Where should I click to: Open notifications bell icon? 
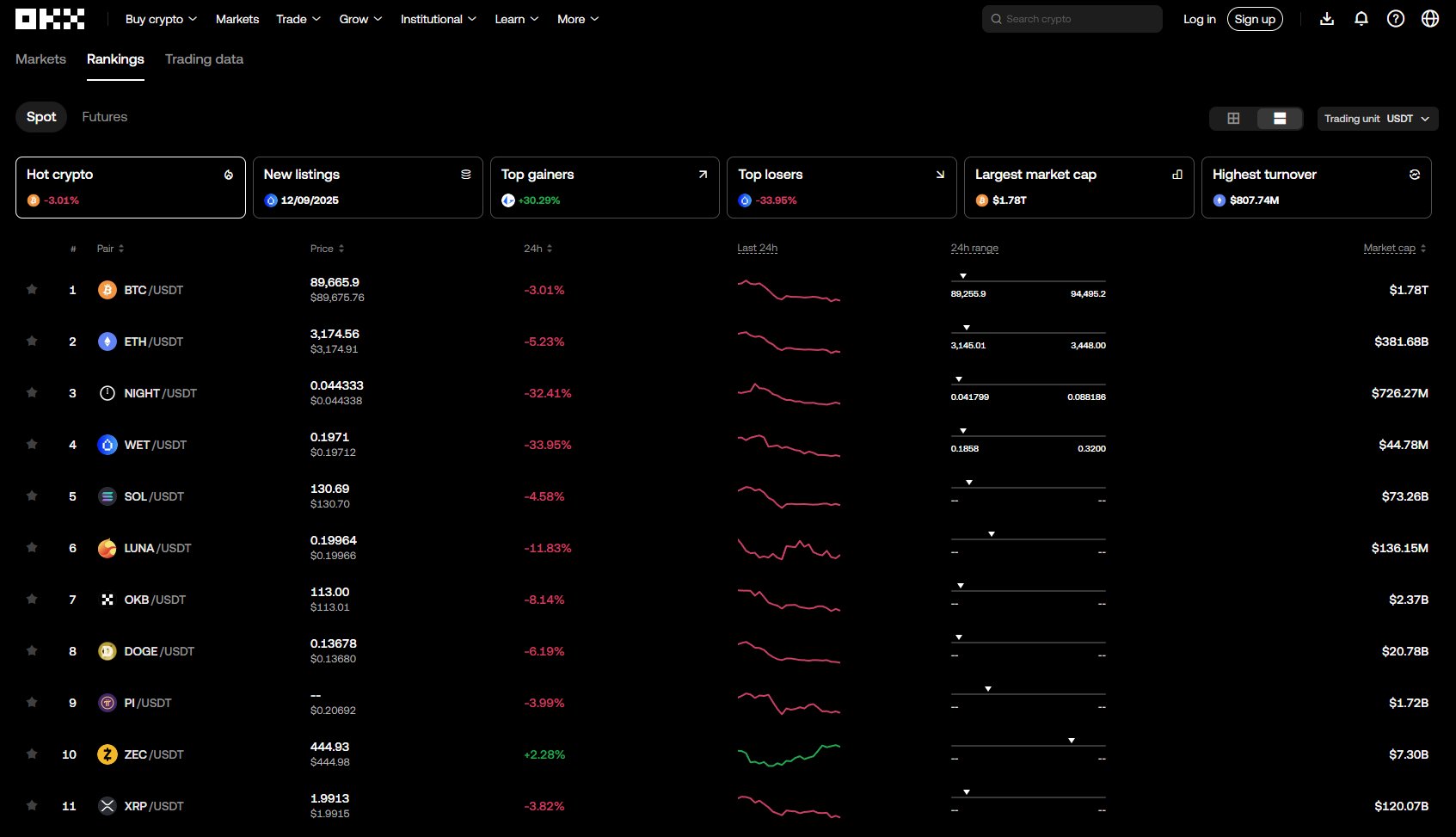(1361, 19)
